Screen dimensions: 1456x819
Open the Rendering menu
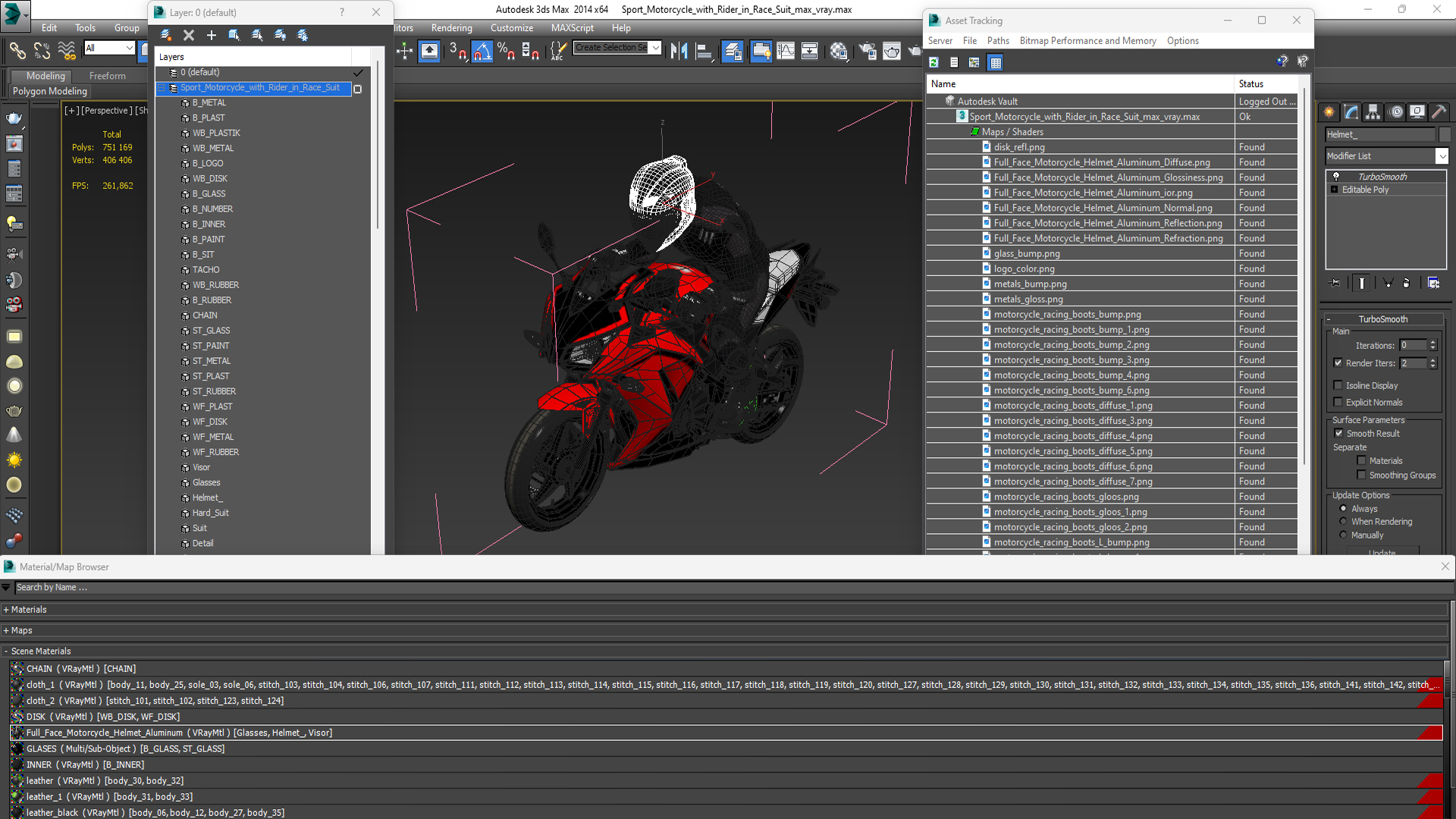[x=451, y=28]
